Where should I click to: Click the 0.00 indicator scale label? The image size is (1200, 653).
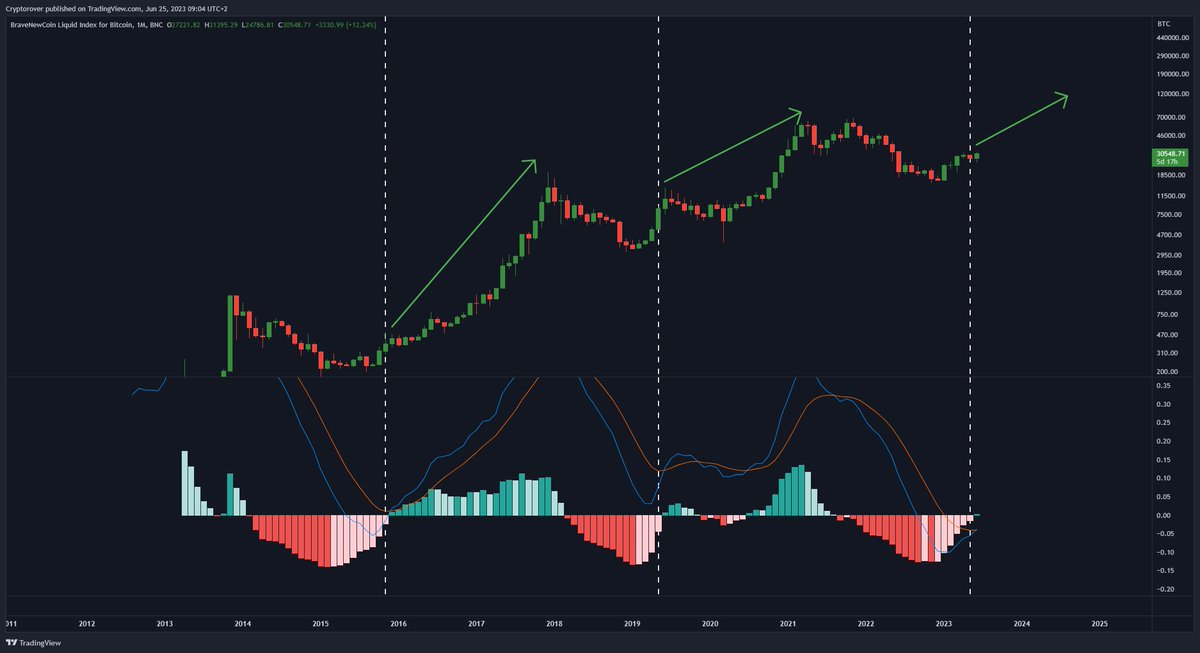click(1162, 515)
